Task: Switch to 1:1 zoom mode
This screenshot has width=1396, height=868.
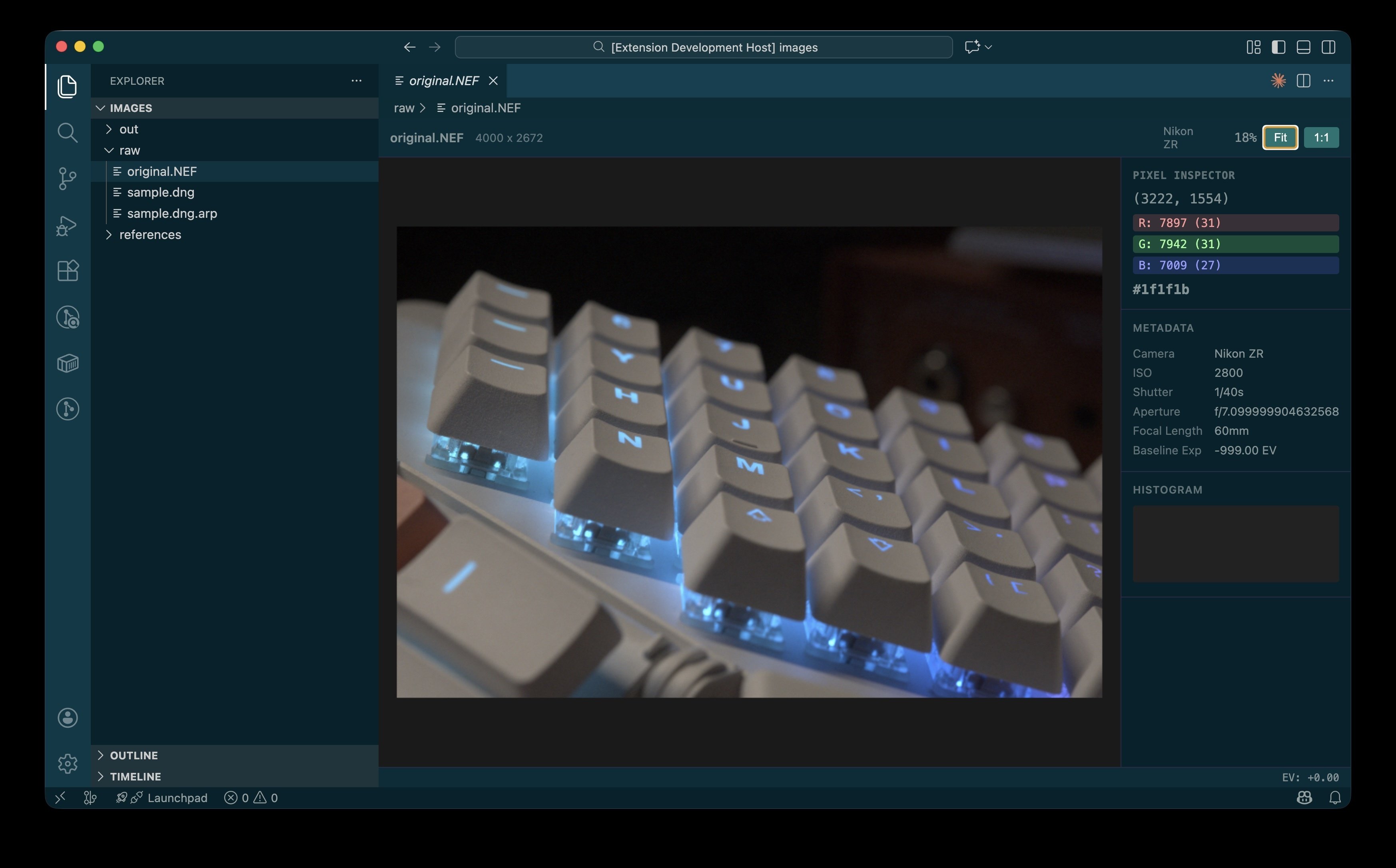Action: click(1321, 137)
